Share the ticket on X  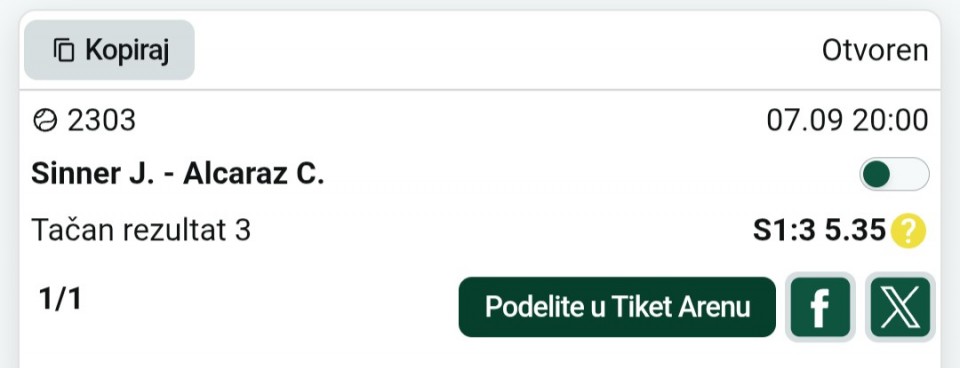pyautogui.click(x=900, y=307)
